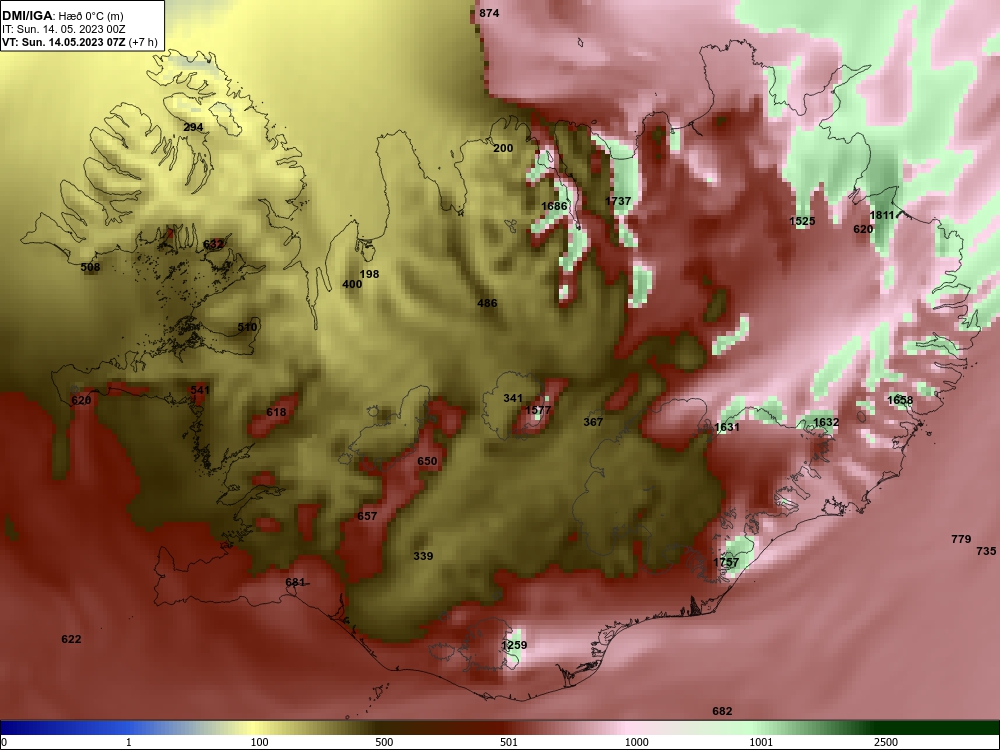Click the map value 735
1000x750 pixels.
(986, 550)
